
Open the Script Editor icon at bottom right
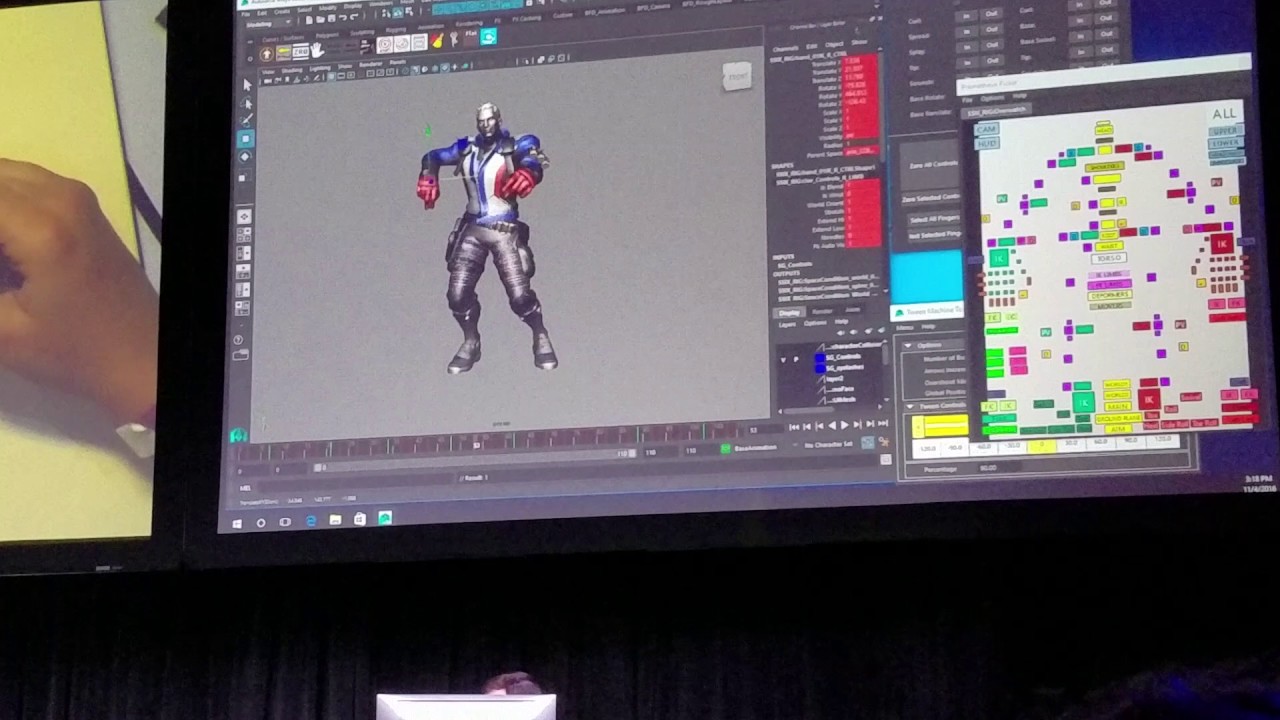(x=885, y=459)
